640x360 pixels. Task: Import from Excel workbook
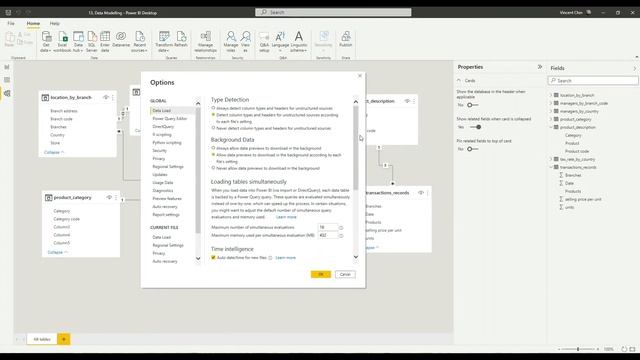point(62,42)
